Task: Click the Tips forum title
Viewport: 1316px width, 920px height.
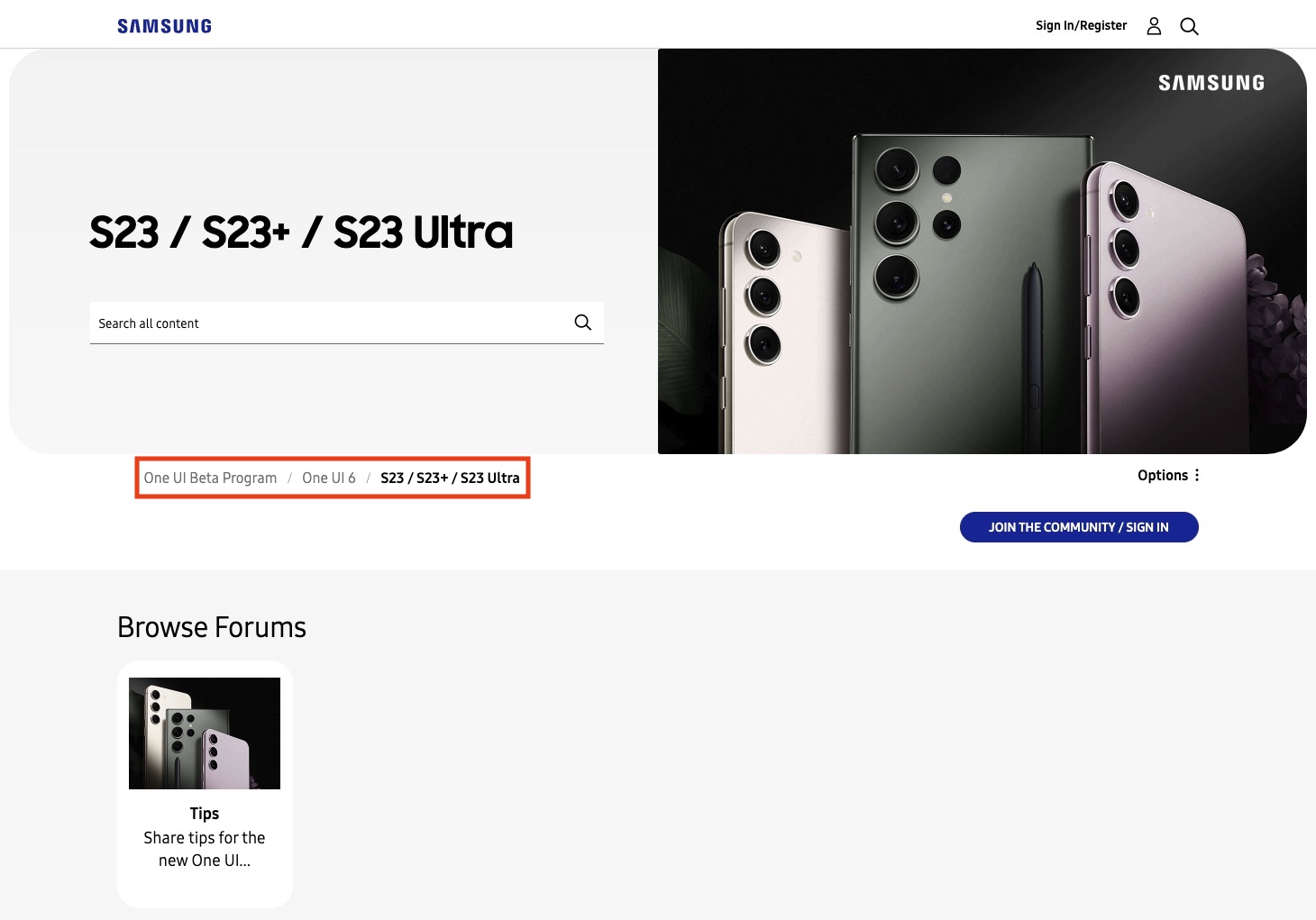Action: click(205, 814)
